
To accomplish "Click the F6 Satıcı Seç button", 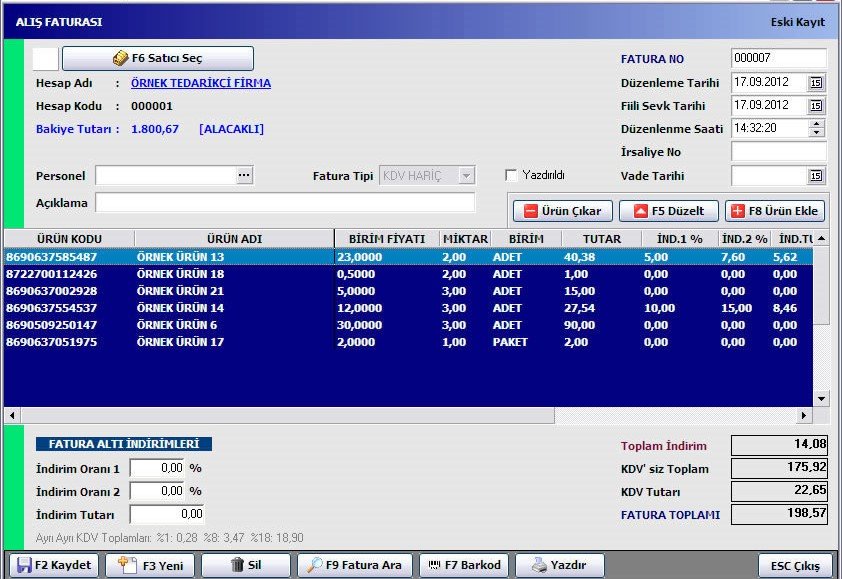I will 158,58.
